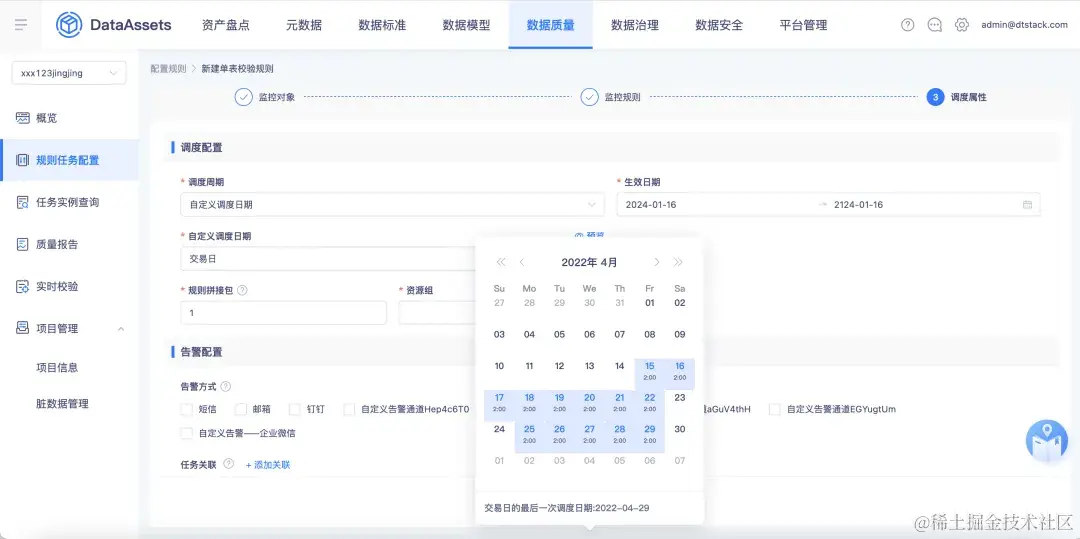The width and height of the screenshot is (1080, 539).
Task: Open the 数据模型 top menu
Action: click(466, 25)
